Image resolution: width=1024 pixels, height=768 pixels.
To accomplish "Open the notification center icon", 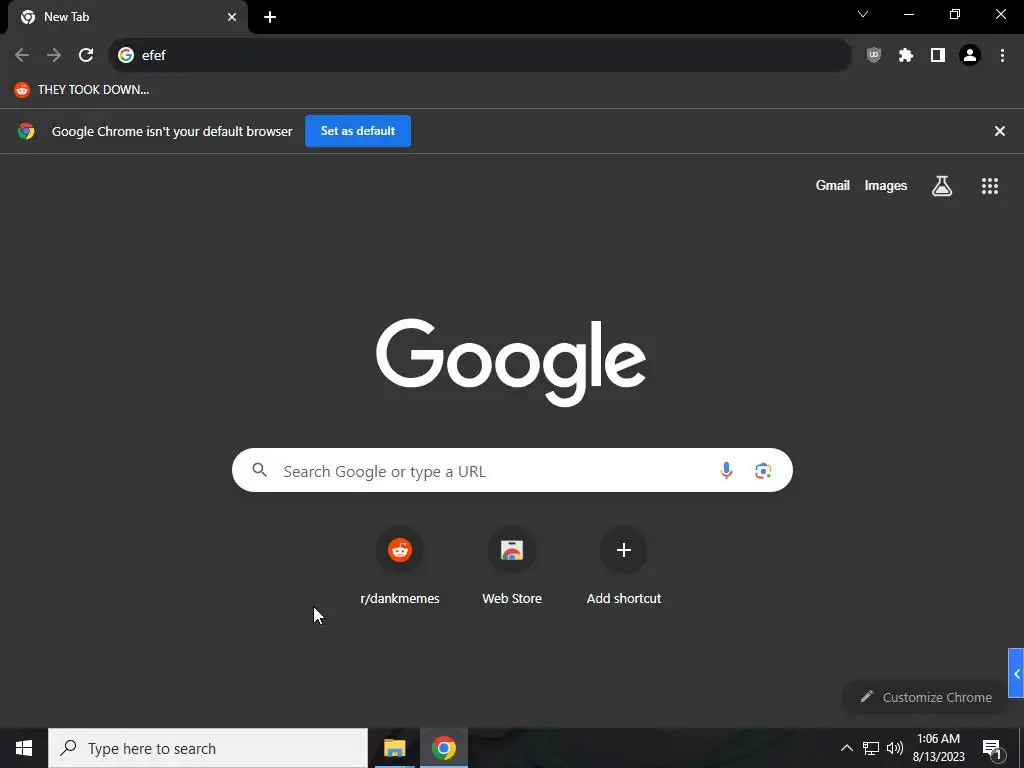I will point(992,748).
